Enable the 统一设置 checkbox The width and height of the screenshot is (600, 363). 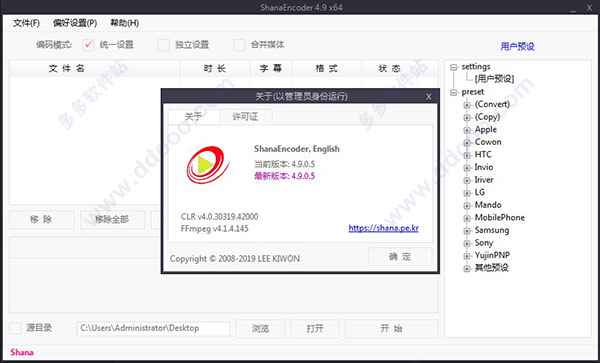(88, 45)
